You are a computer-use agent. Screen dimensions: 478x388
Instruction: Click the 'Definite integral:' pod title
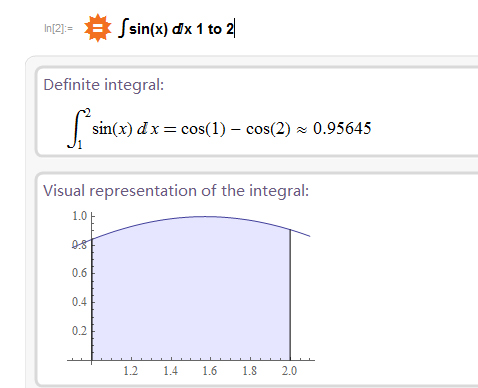pos(104,85)
